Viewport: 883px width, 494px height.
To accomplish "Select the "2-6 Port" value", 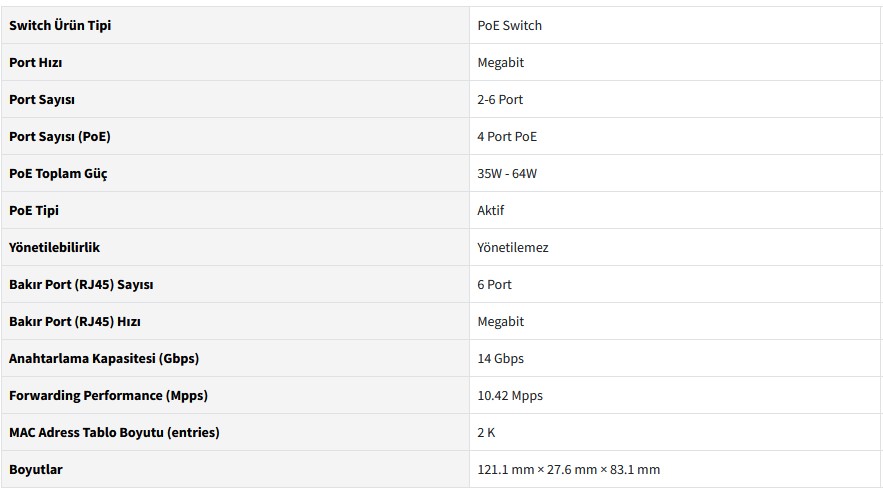I will point(500,99).
